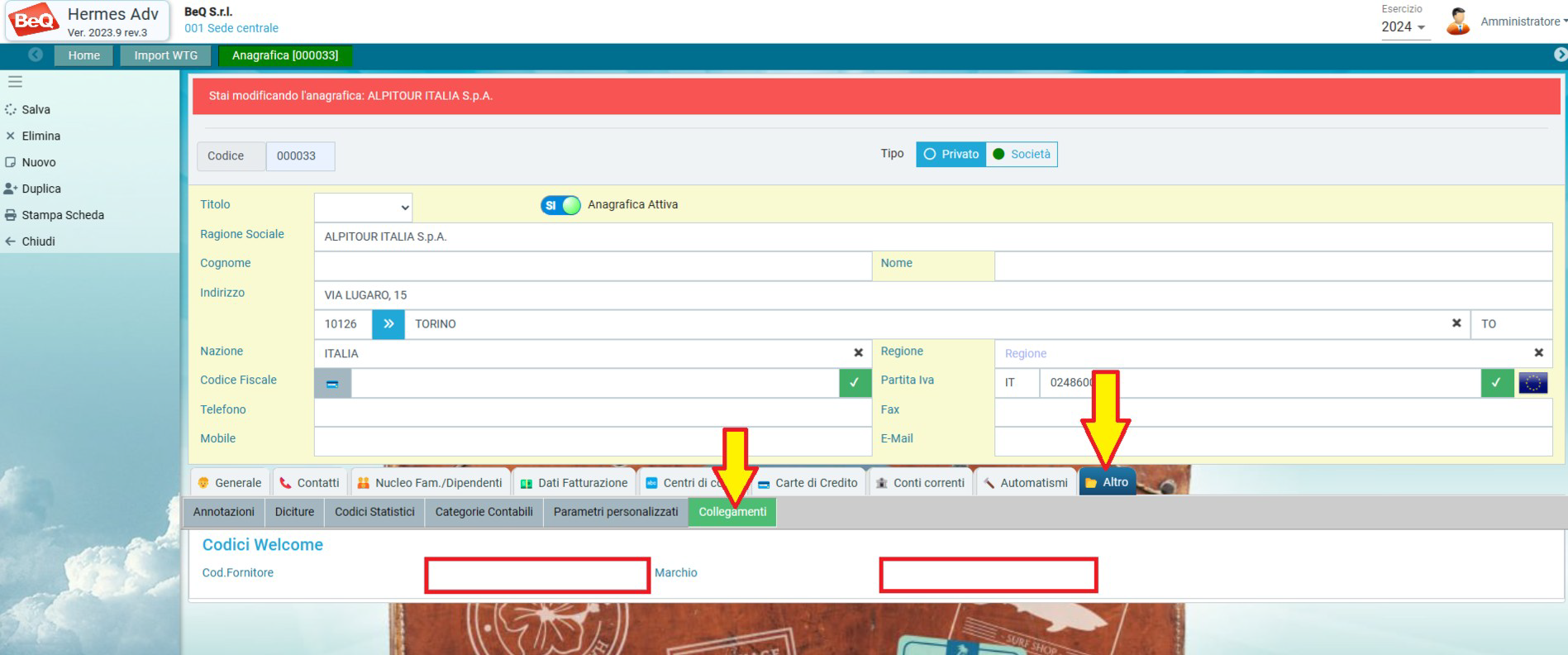1568x655 pixels.
Task: Click the CAP field showing 10126
Action: (344, 324)
